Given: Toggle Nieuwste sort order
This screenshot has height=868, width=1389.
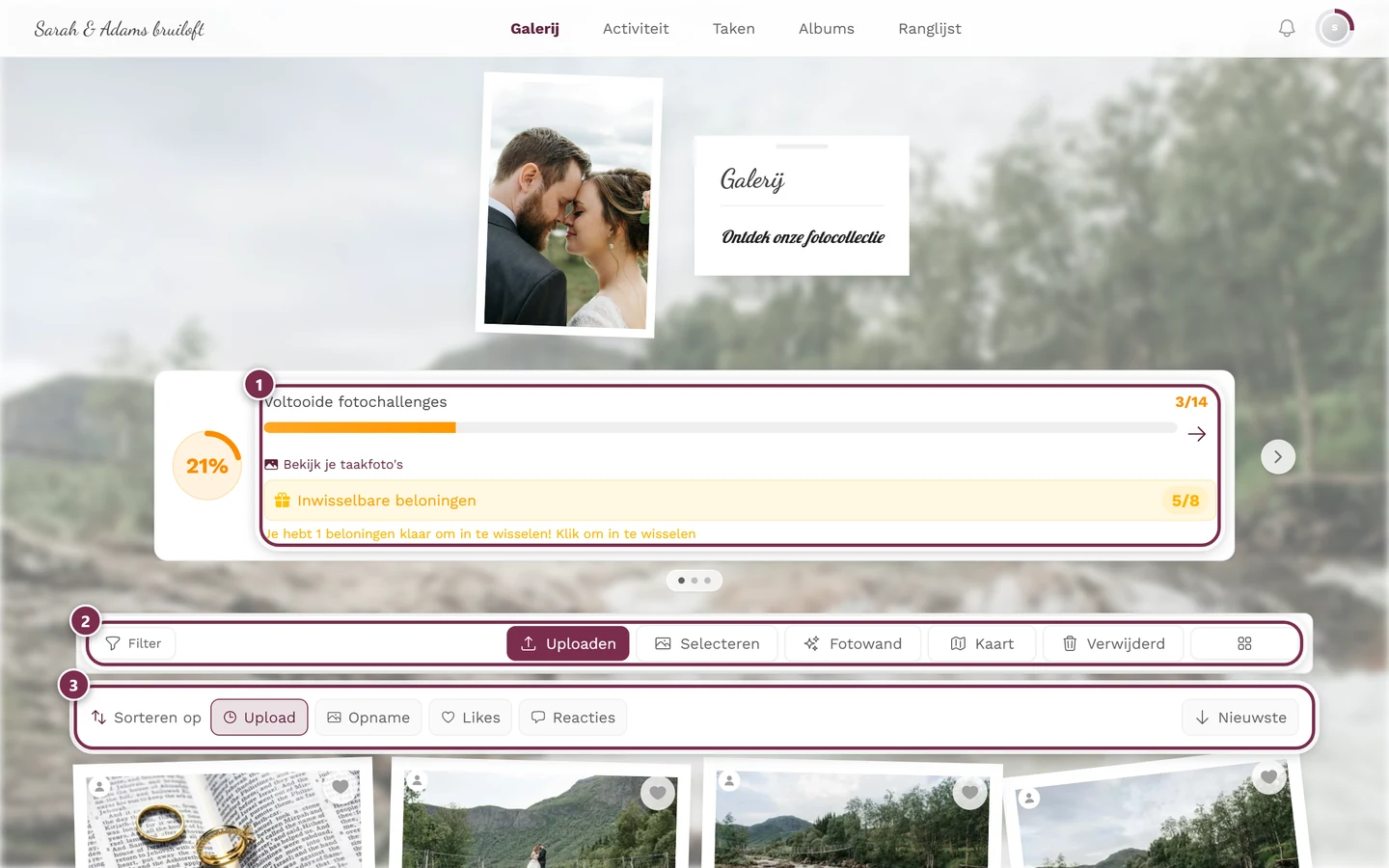Looking at the screenshot, I should (1240, 718).
